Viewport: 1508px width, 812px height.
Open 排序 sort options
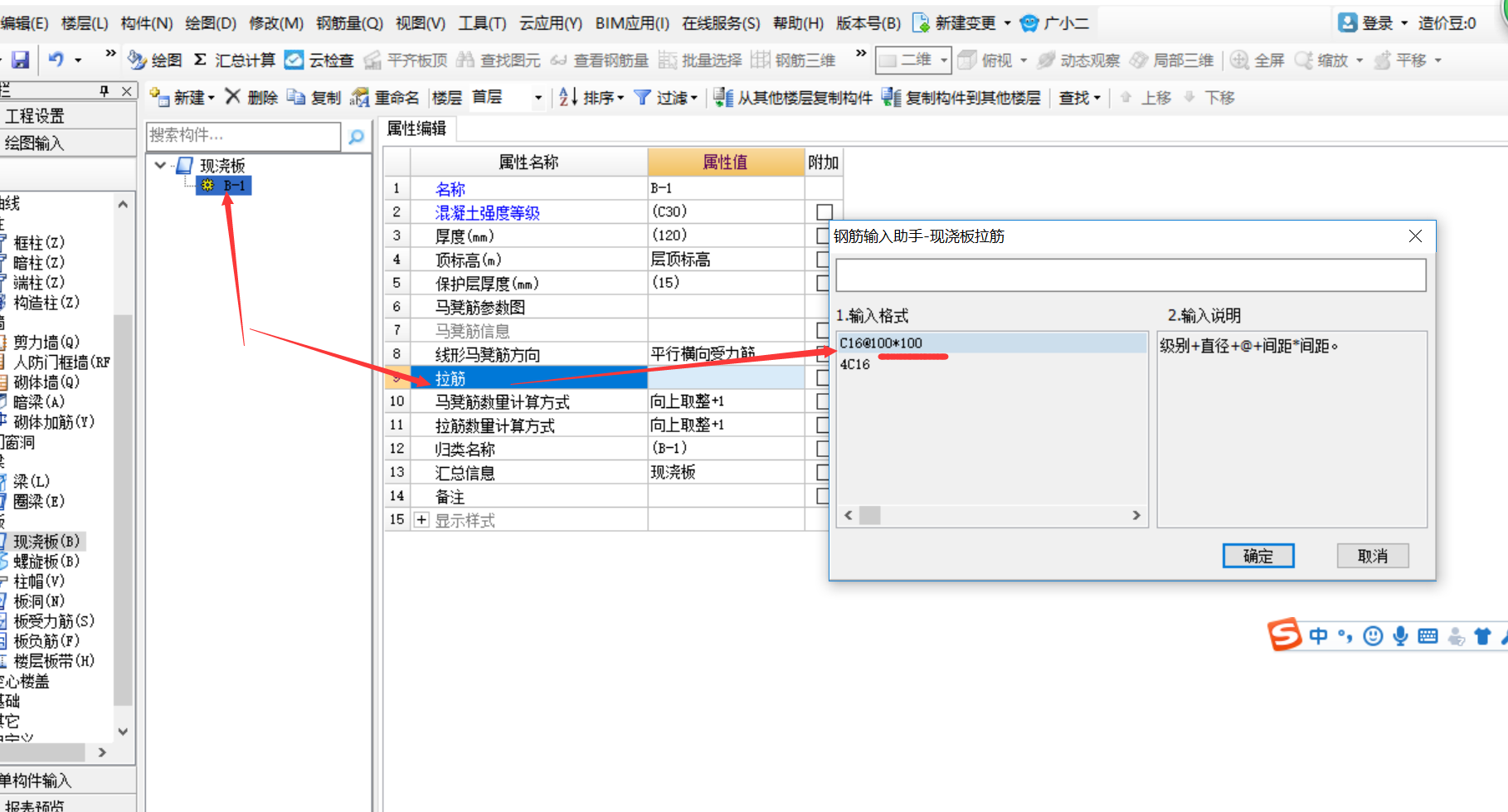click(591, 97)
